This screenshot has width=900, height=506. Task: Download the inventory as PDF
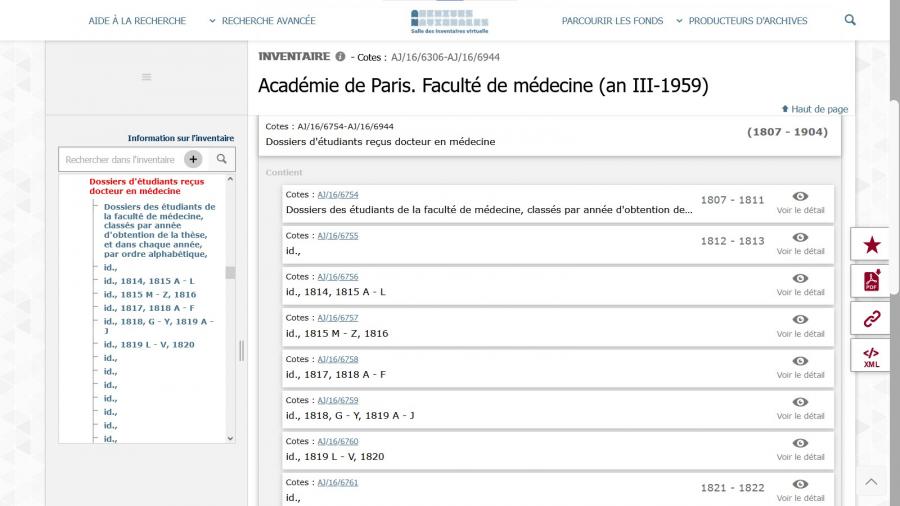pyautogui.click(x=871, y=281)
